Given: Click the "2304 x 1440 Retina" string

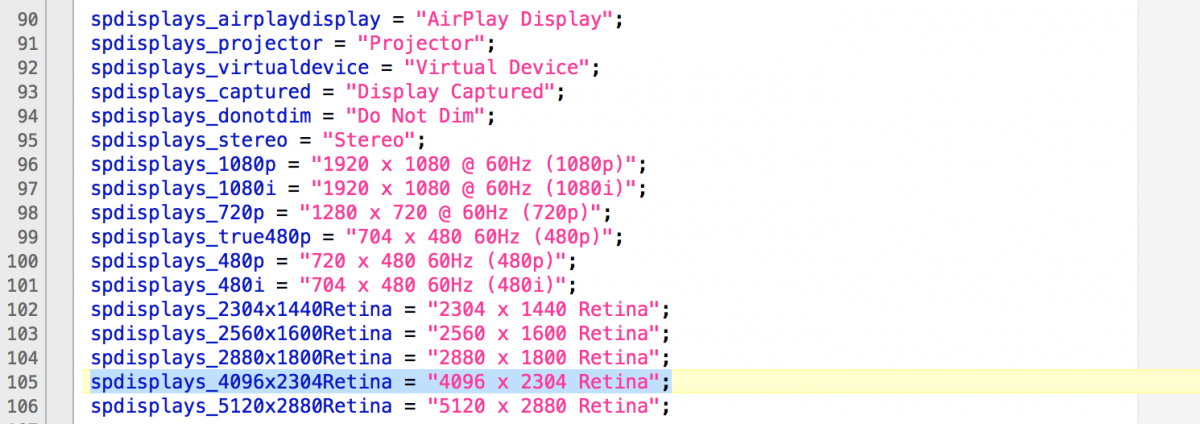Looking at the screenshot, I should (543, 309).
